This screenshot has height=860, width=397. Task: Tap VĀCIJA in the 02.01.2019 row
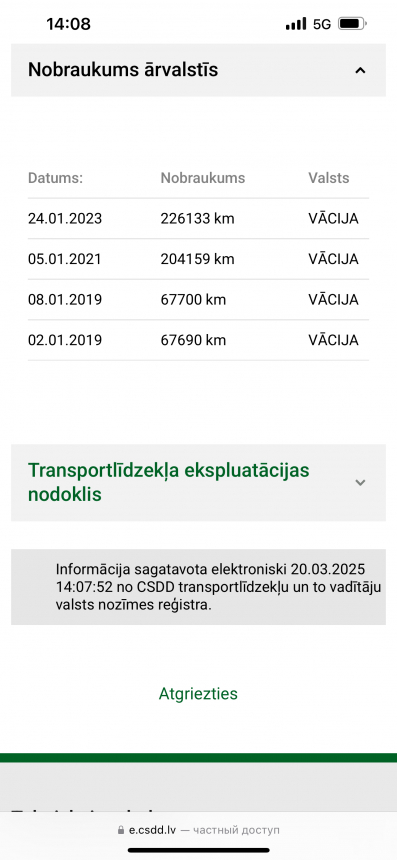click(x=333, y=340)
